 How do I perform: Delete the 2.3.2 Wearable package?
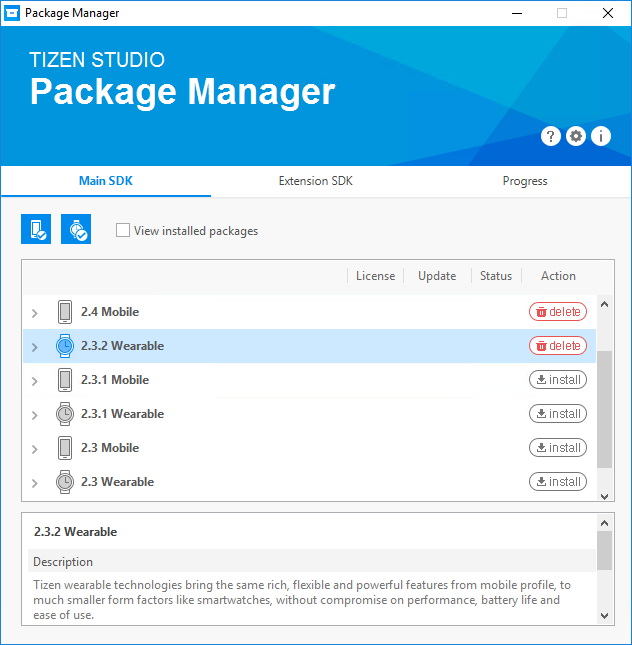(557, 346)
